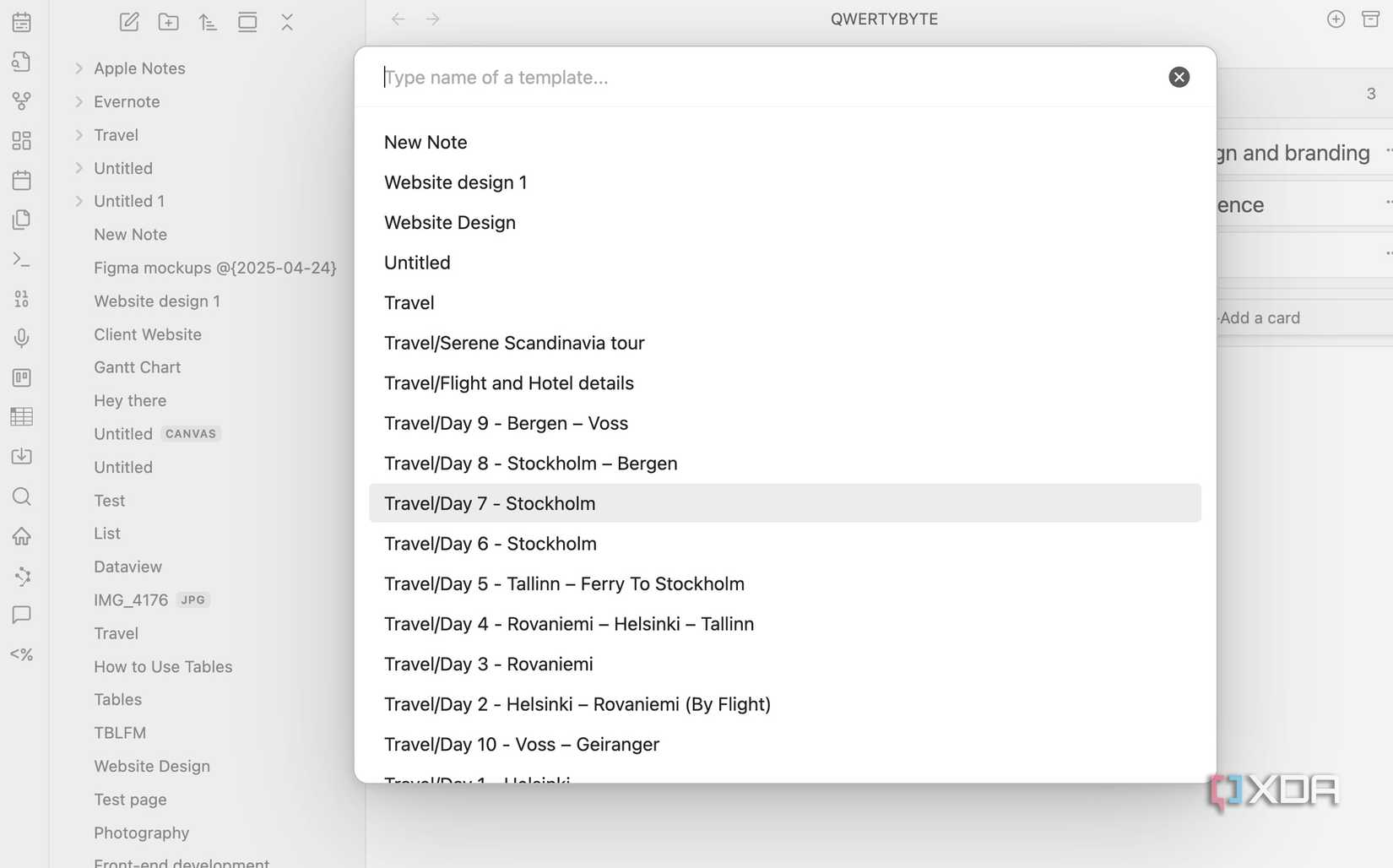1393x868 pixels.
Task: Open the graph view ribbon icon
Action: pyautogui.click(x=22, y=101)
